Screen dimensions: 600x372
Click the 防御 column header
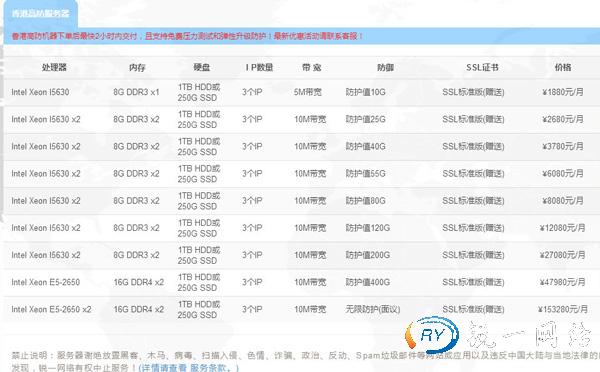tap(385, 67)
